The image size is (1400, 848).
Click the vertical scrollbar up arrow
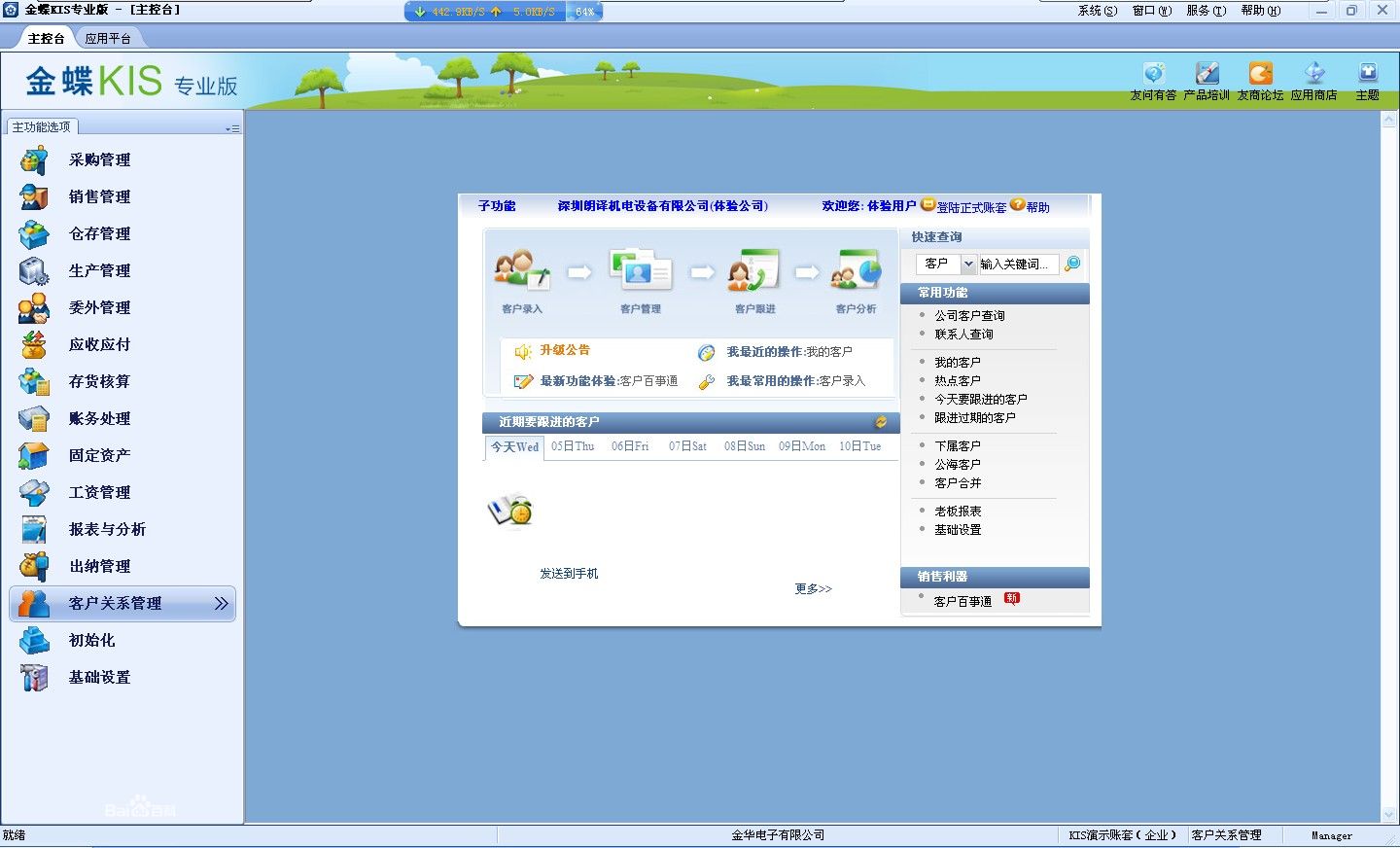pyautogui.click(x=1388, y=121)
